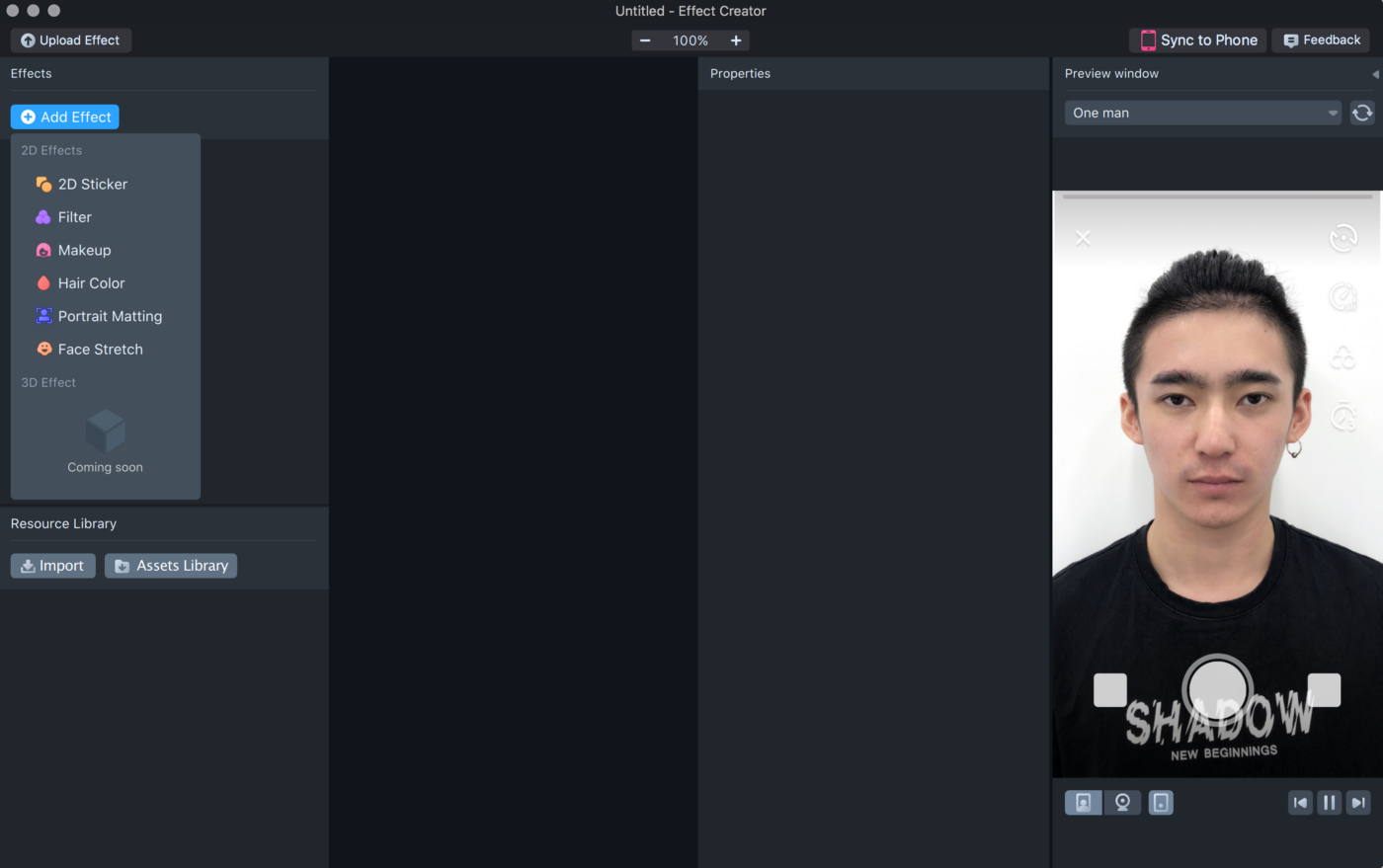Choose Filter from the effects menu
The width and height of the screenshot is (1383, 868).
click(x=63, y=217)
